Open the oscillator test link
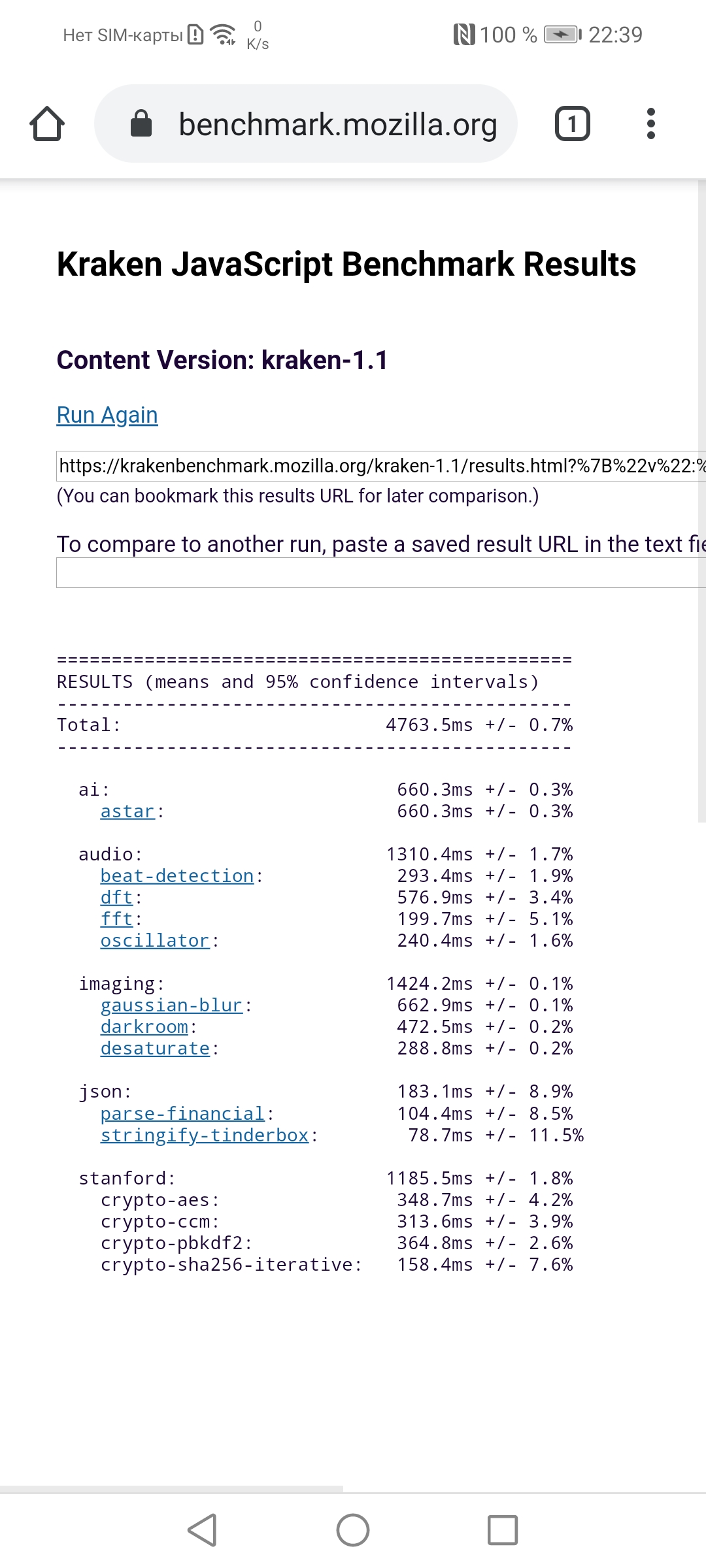 tap(155, 941)
